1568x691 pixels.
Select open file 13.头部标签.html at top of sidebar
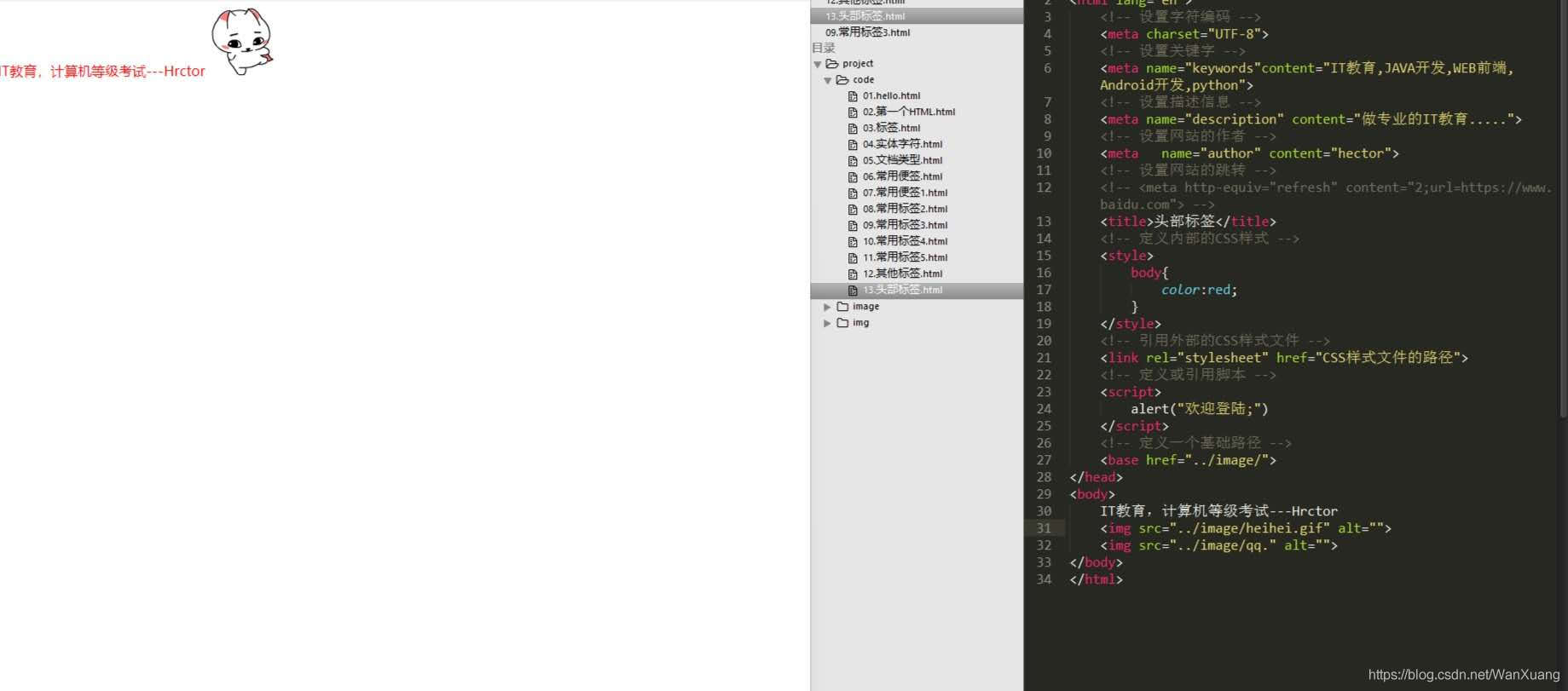click(865, 16)
